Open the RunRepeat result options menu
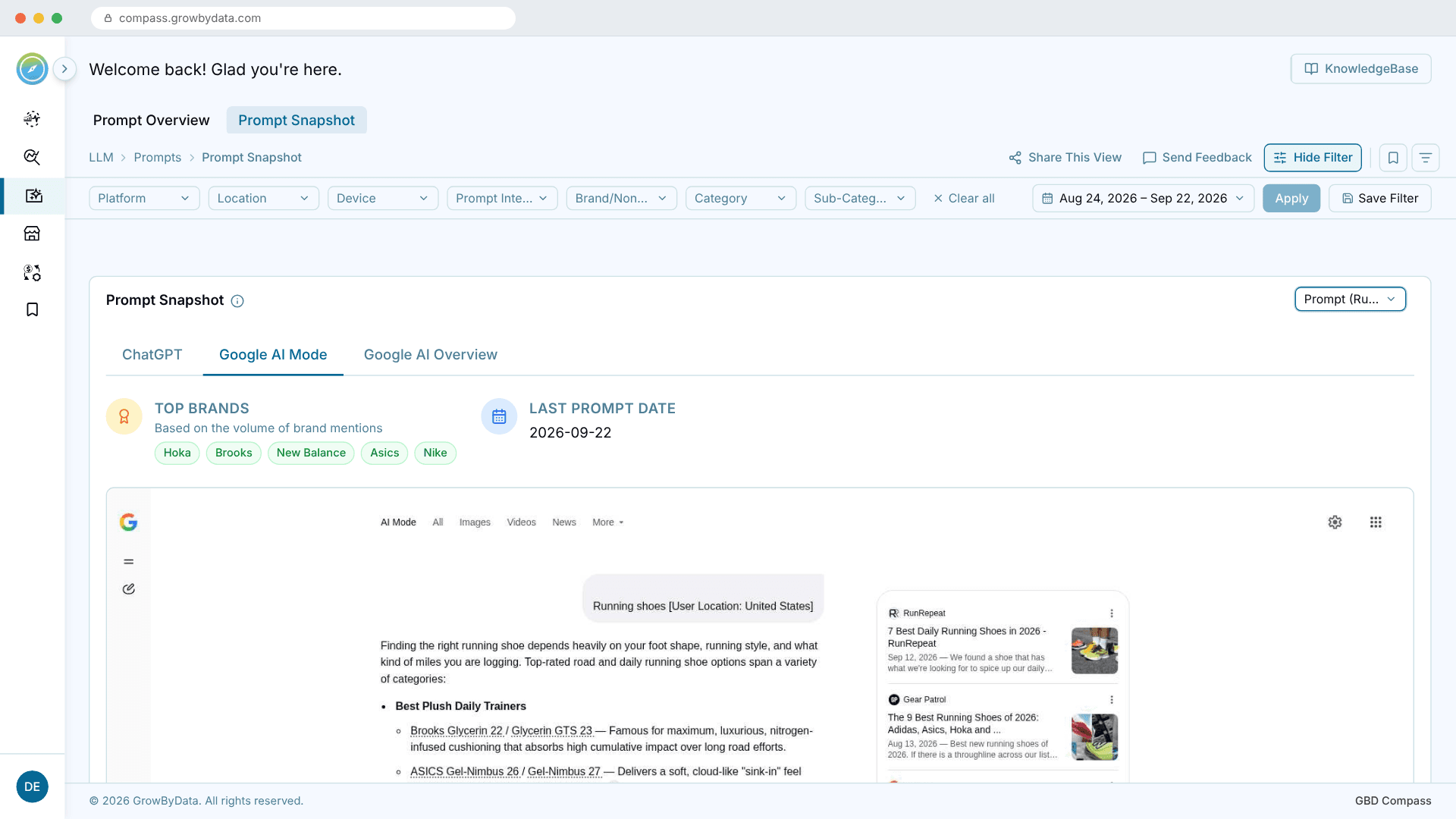This screenshot has width=1456, height=819. [x=1112, y=613]
